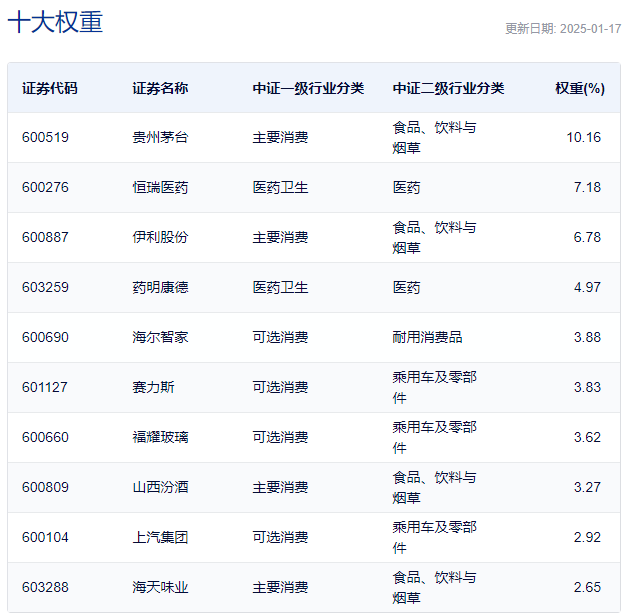Click weight value 3.62
The image size is (626, 616).
point(587,437)
